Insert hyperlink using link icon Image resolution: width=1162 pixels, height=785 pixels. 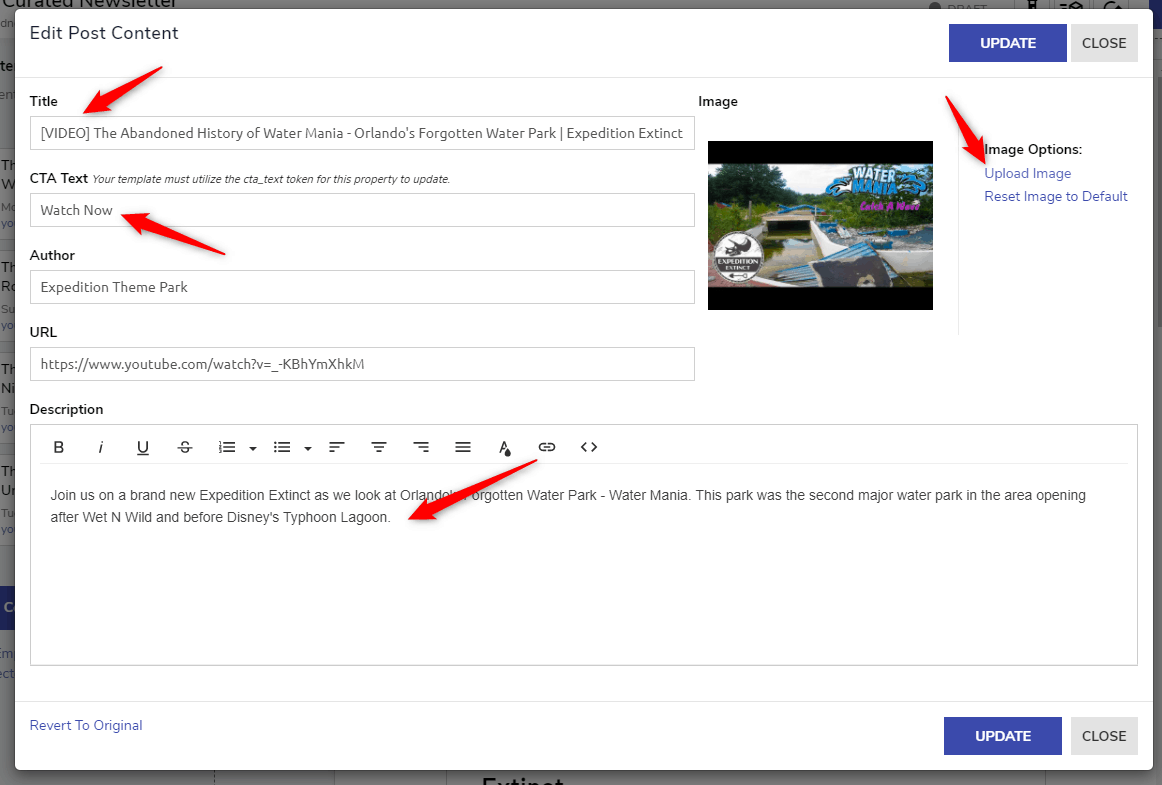(x=547, y=447)
